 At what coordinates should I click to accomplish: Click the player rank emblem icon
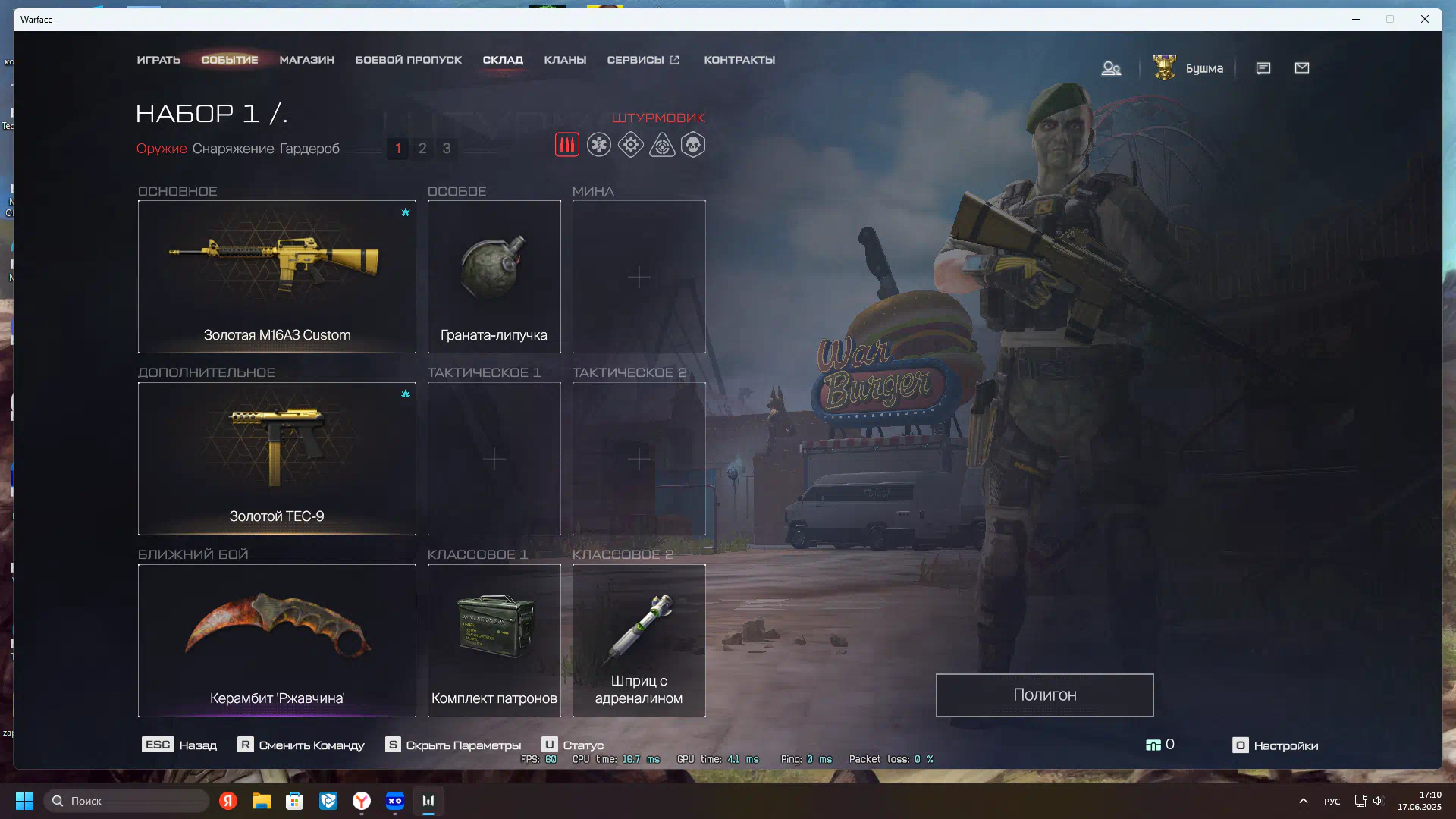click(x=1165, y=67)
